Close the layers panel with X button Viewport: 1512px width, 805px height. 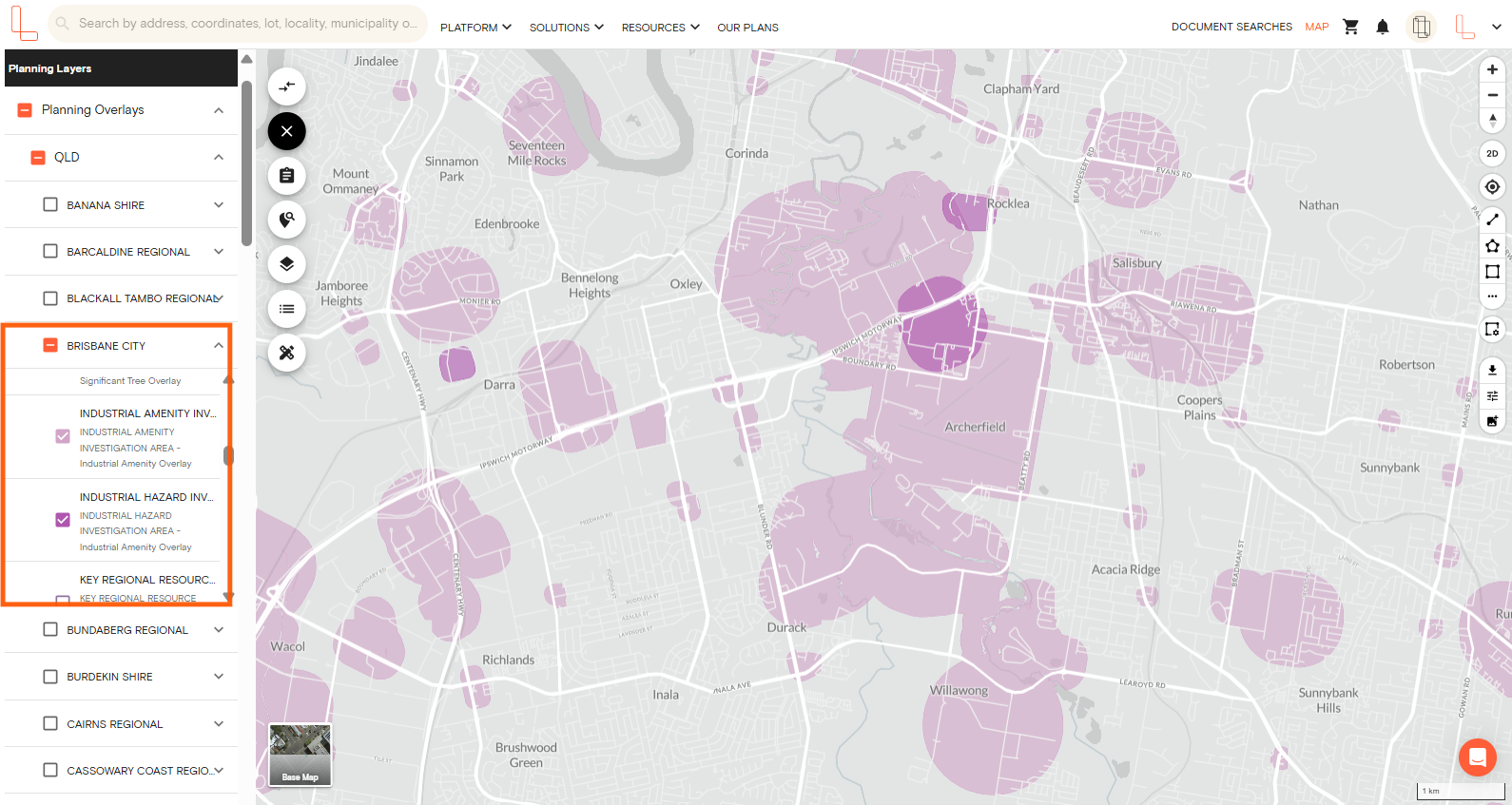click(x=286, y=131)
